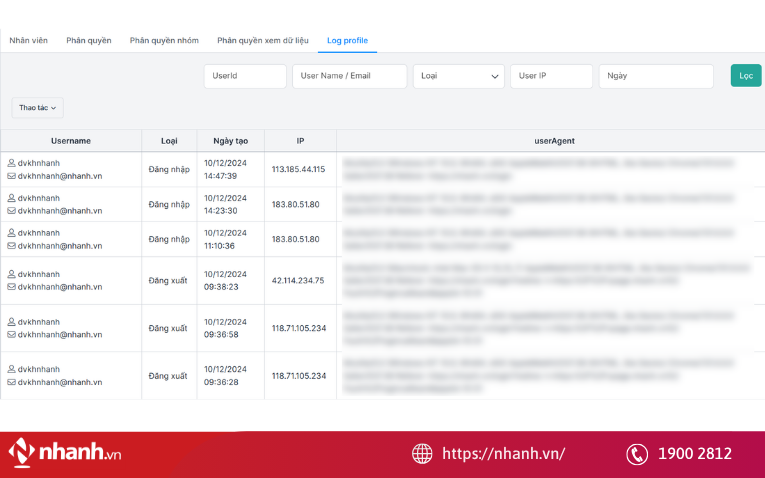Image resolution: width=765 pixels, height=478 pixels.
Task: Click timestamp 10/12/2024 14:47:39
Action: point(225,169)
